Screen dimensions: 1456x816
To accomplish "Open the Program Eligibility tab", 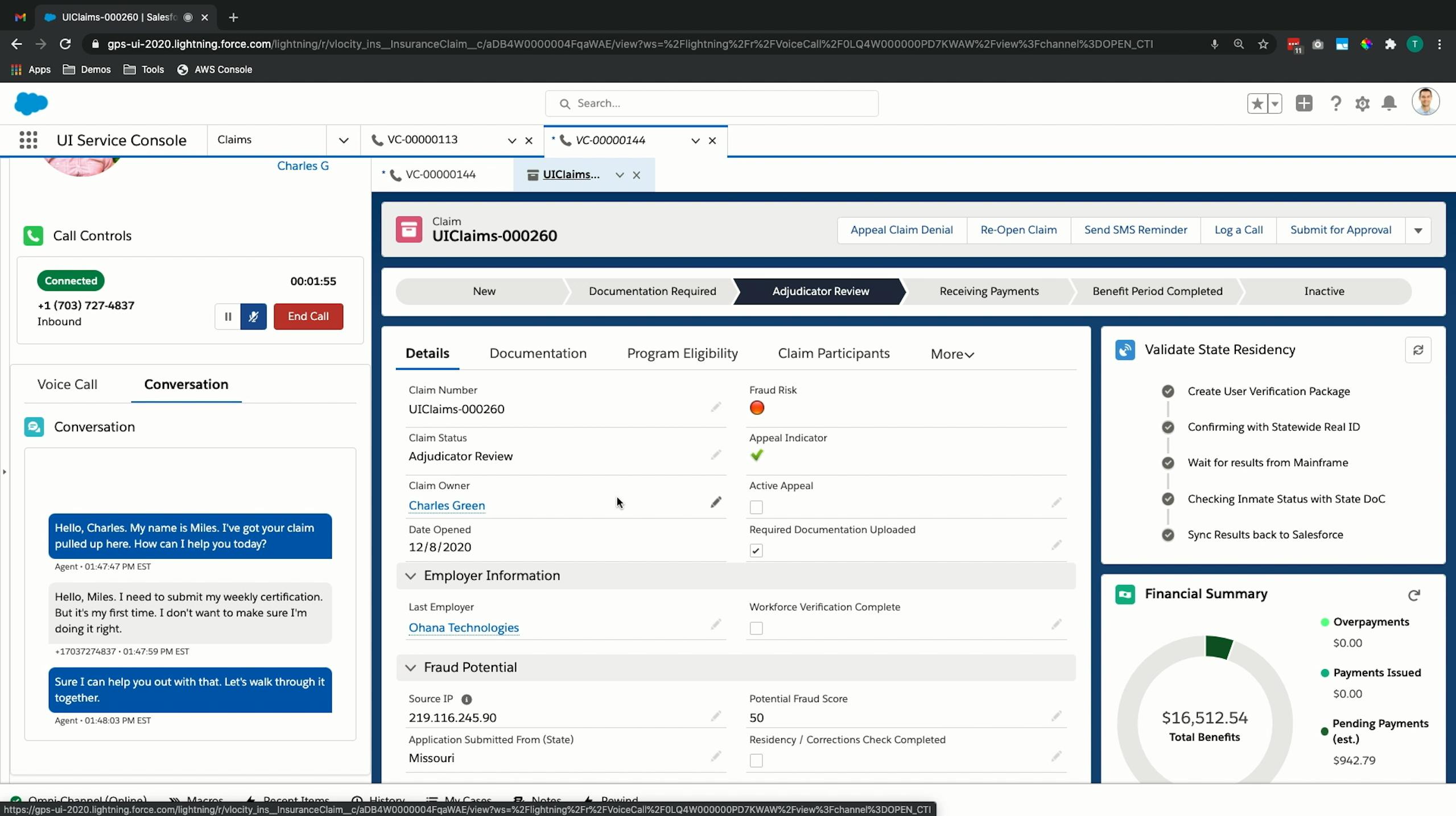I will tap(682, 353).
